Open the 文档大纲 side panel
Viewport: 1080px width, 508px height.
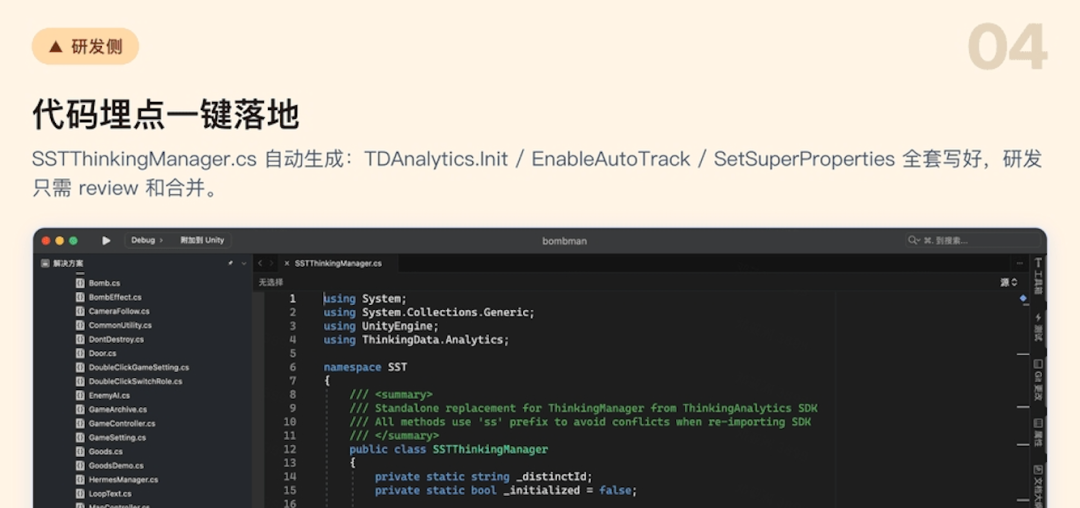(1038, 485)
